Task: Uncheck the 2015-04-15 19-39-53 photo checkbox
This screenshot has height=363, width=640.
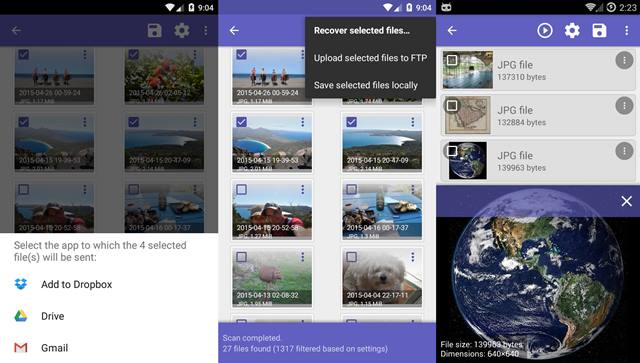Action: (241, 122)
